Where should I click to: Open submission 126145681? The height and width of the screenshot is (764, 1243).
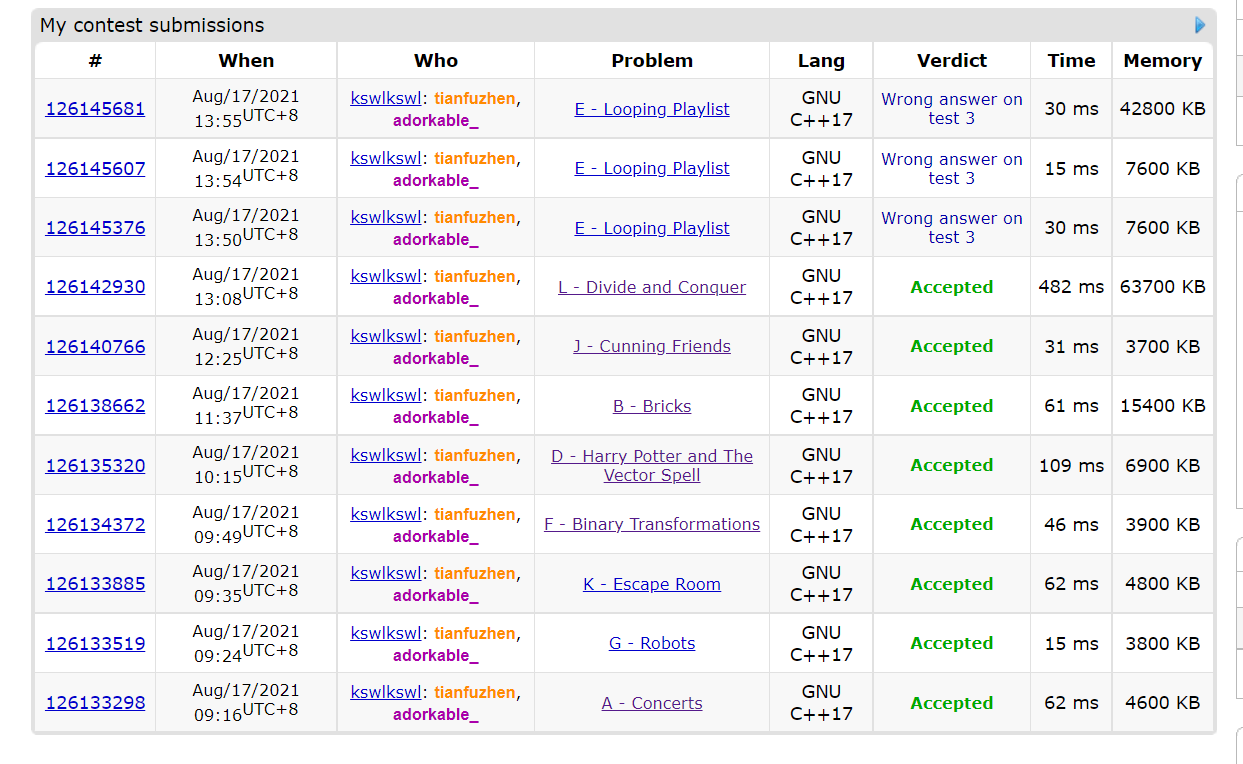(95, 109)
